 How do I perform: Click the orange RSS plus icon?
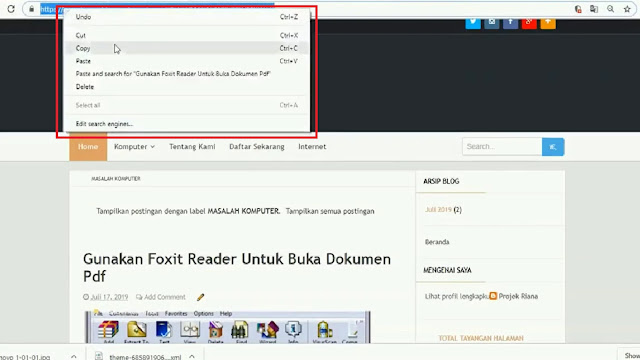coord(548,23)
